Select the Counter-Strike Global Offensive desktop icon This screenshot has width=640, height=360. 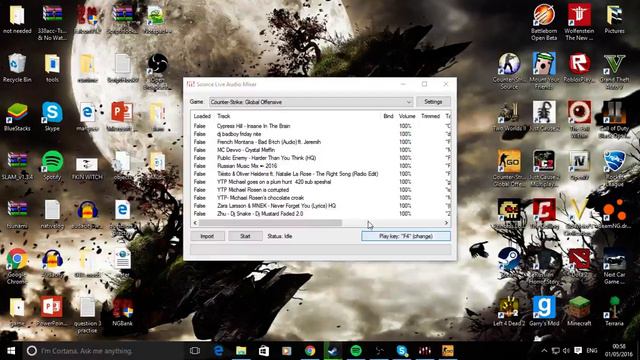tap(509, 168)
